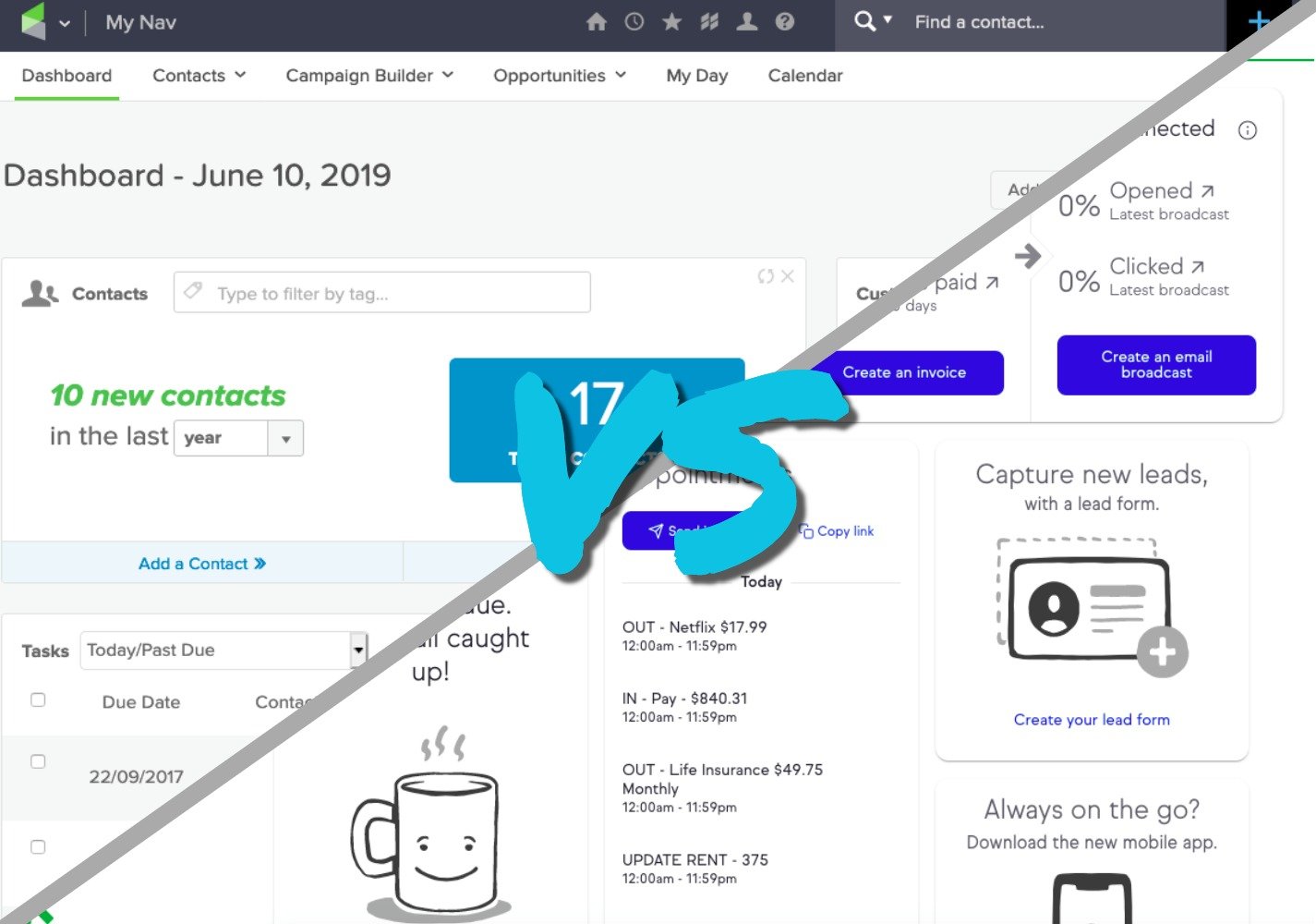Check the last task row checkbox
Image resolution: width=1316 pixels, height=924 pixels.
click(x=38, y=847)
